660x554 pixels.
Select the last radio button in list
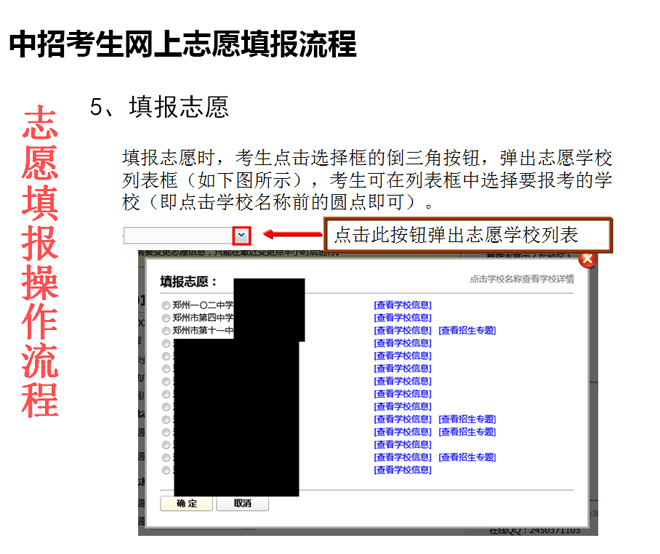click(x=166, y=470)
